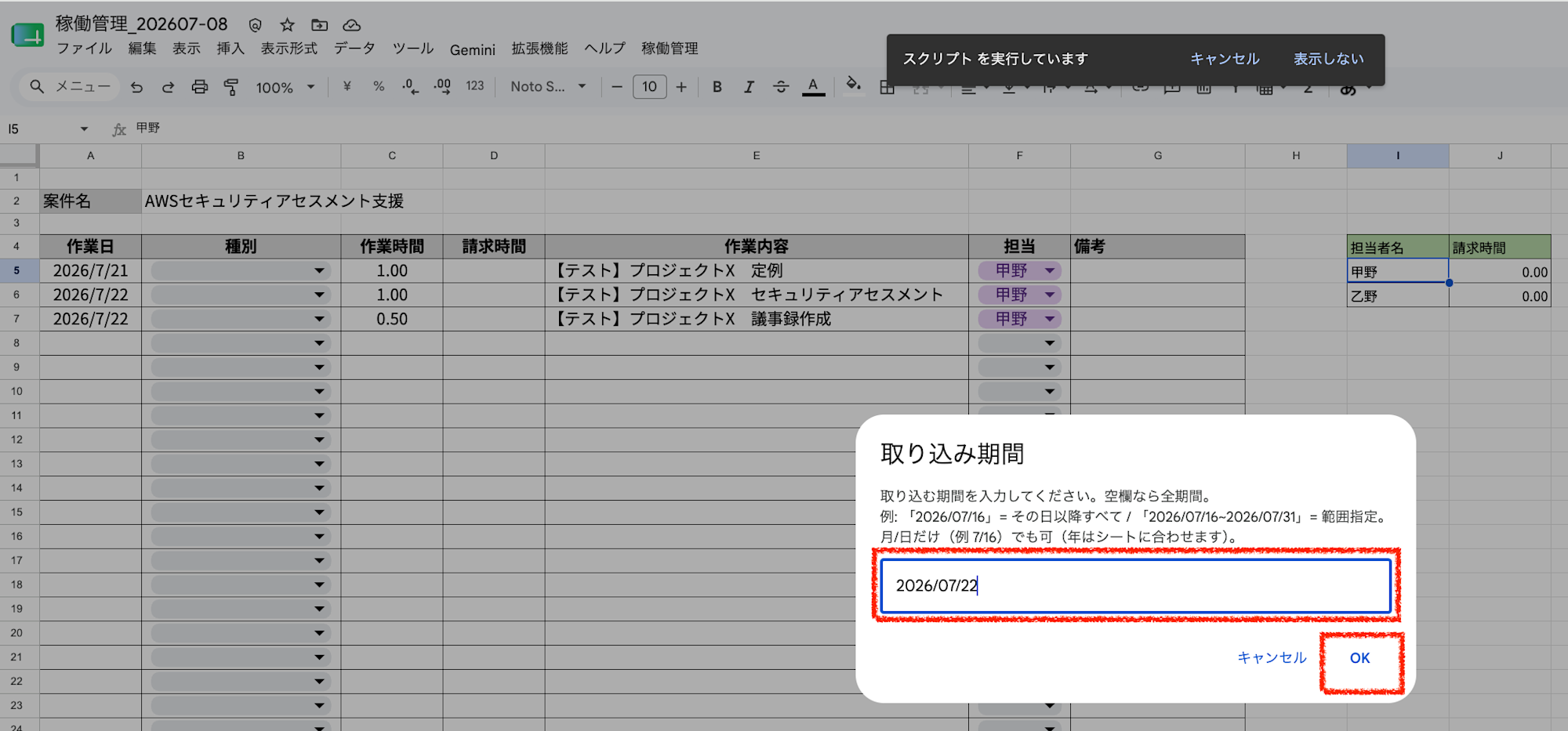Click the メニュー search box

70,87
